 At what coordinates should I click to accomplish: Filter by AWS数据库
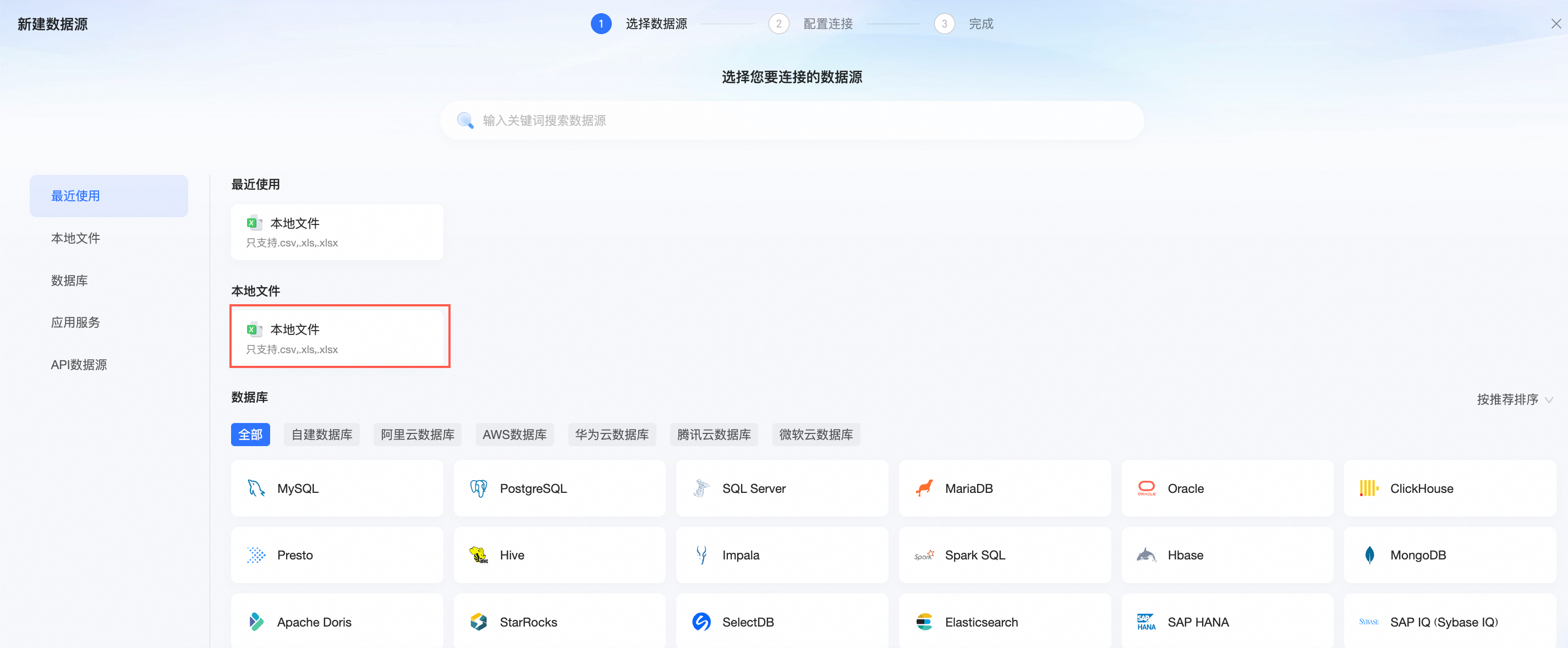coord(514,435)
